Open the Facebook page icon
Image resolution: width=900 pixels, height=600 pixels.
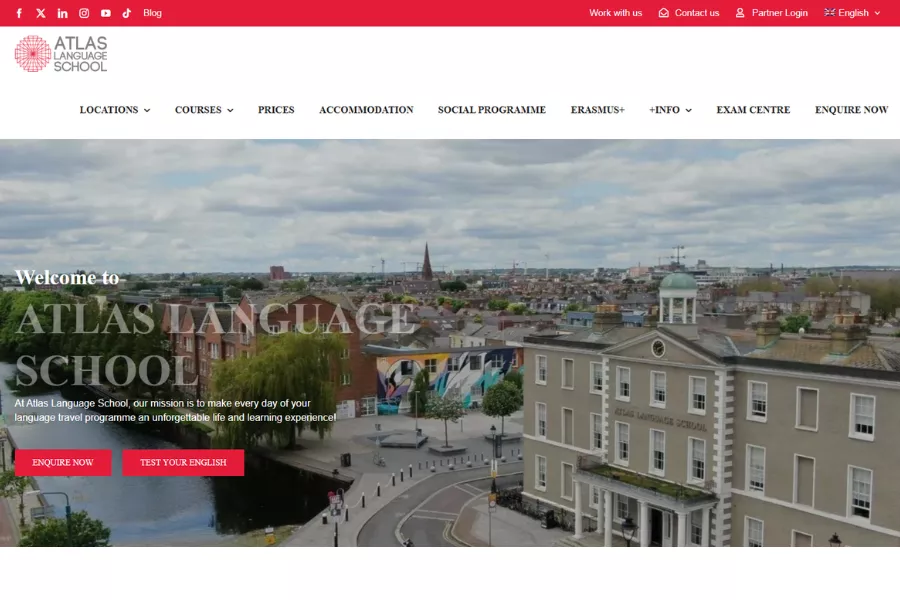click(19, 13)
